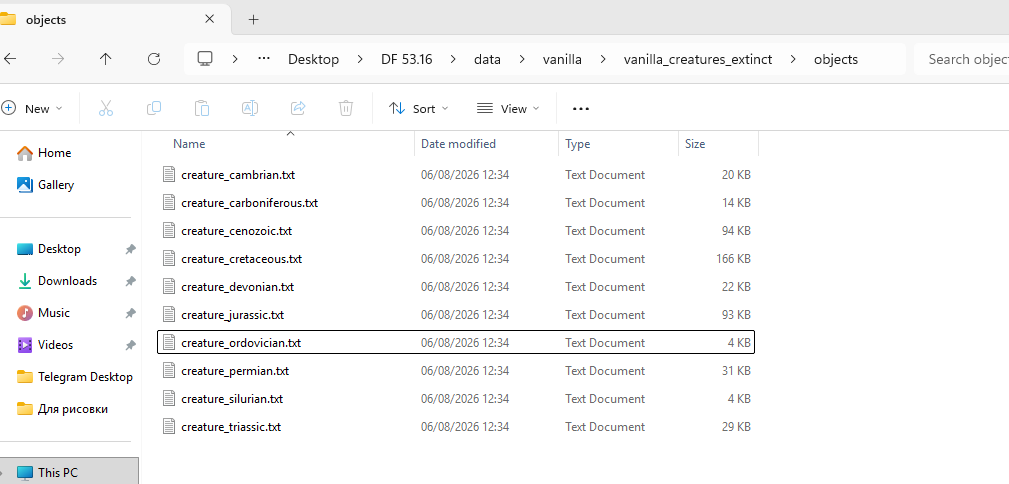Expand hidden path with ellipsis in breadcrumb

[x=263, y=59]
